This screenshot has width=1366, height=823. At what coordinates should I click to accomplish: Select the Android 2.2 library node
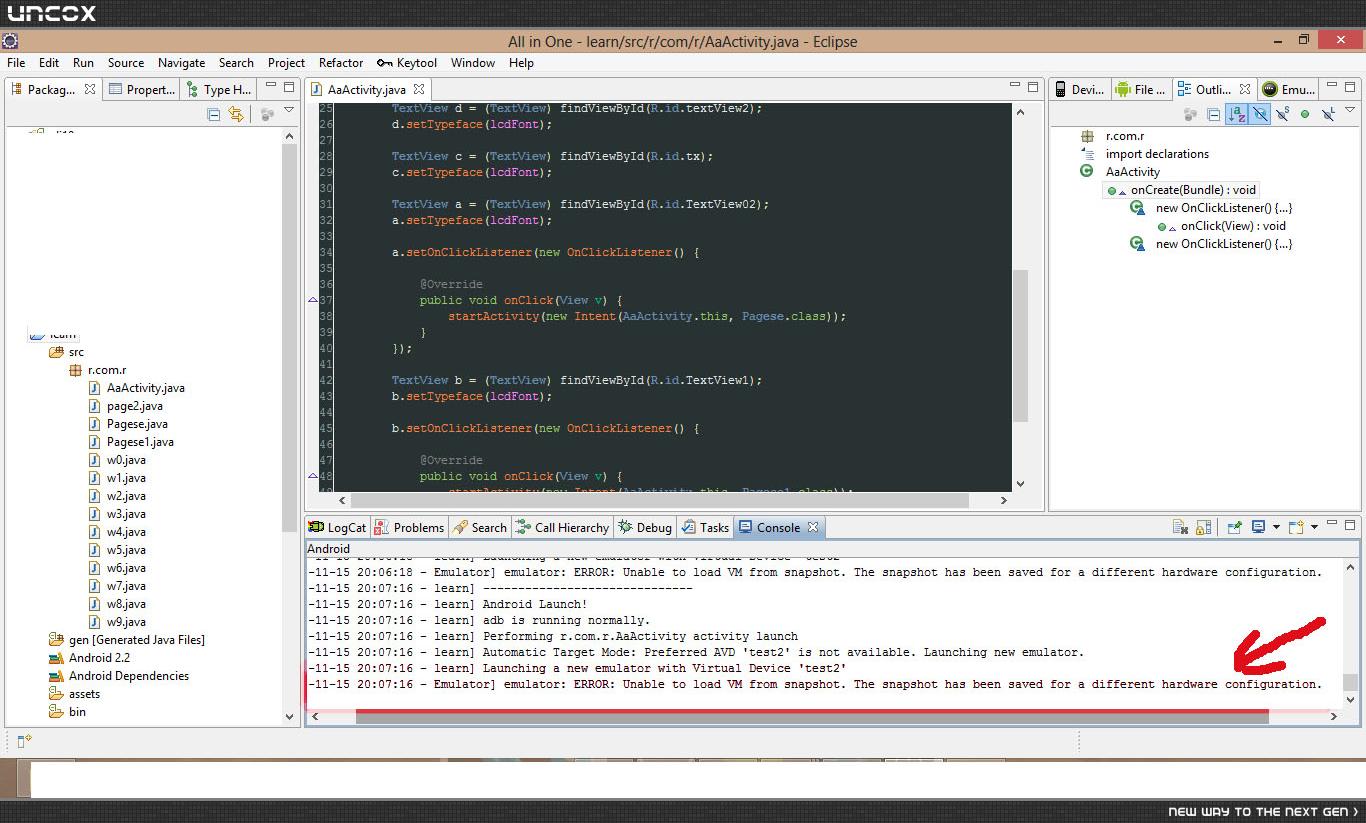[89, 658]
